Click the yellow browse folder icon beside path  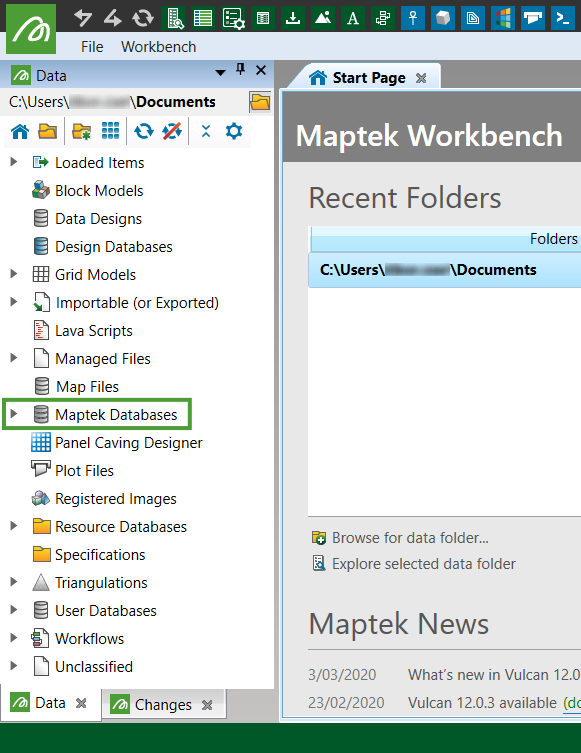point(260,102)
